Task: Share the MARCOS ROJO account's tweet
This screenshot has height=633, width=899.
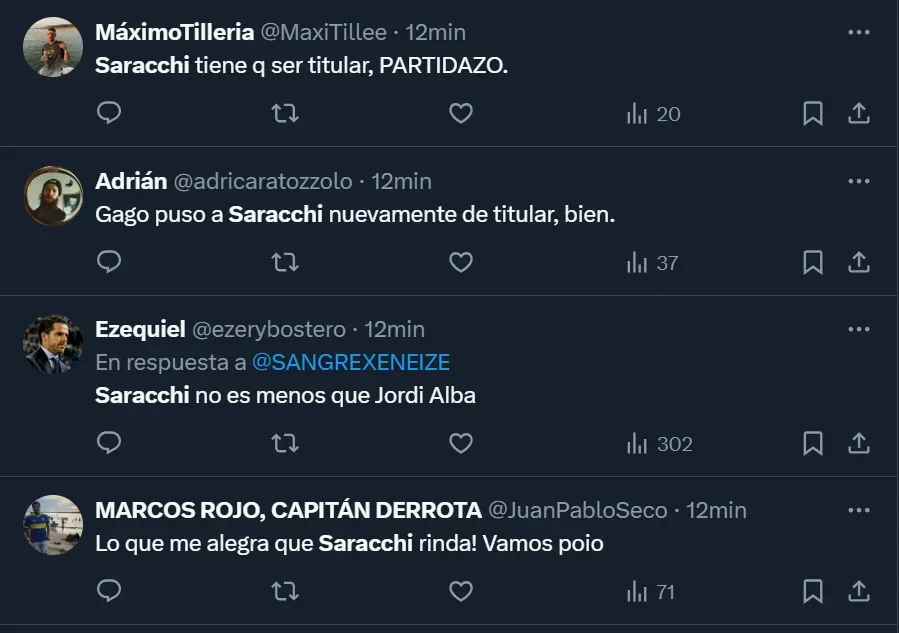Action: pos(858,592)
